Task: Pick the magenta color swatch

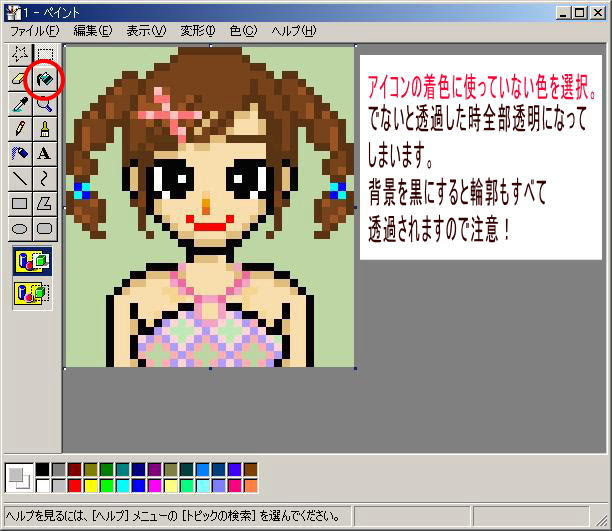Action: tap(155, 485)
